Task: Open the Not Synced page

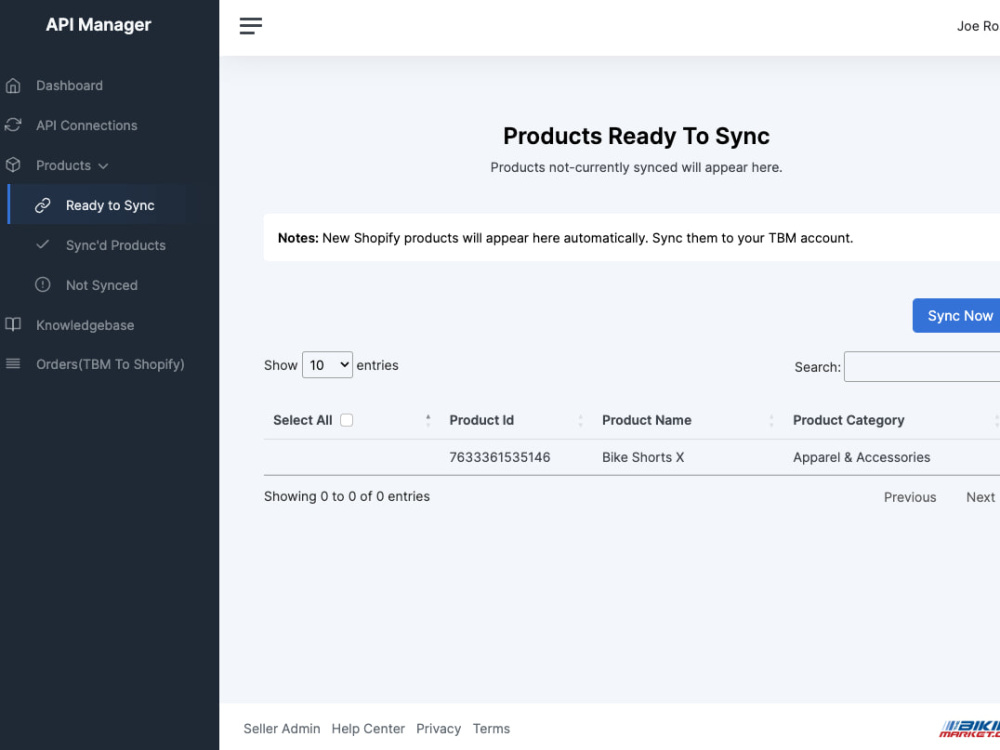Action: click(x=102, y=285)
